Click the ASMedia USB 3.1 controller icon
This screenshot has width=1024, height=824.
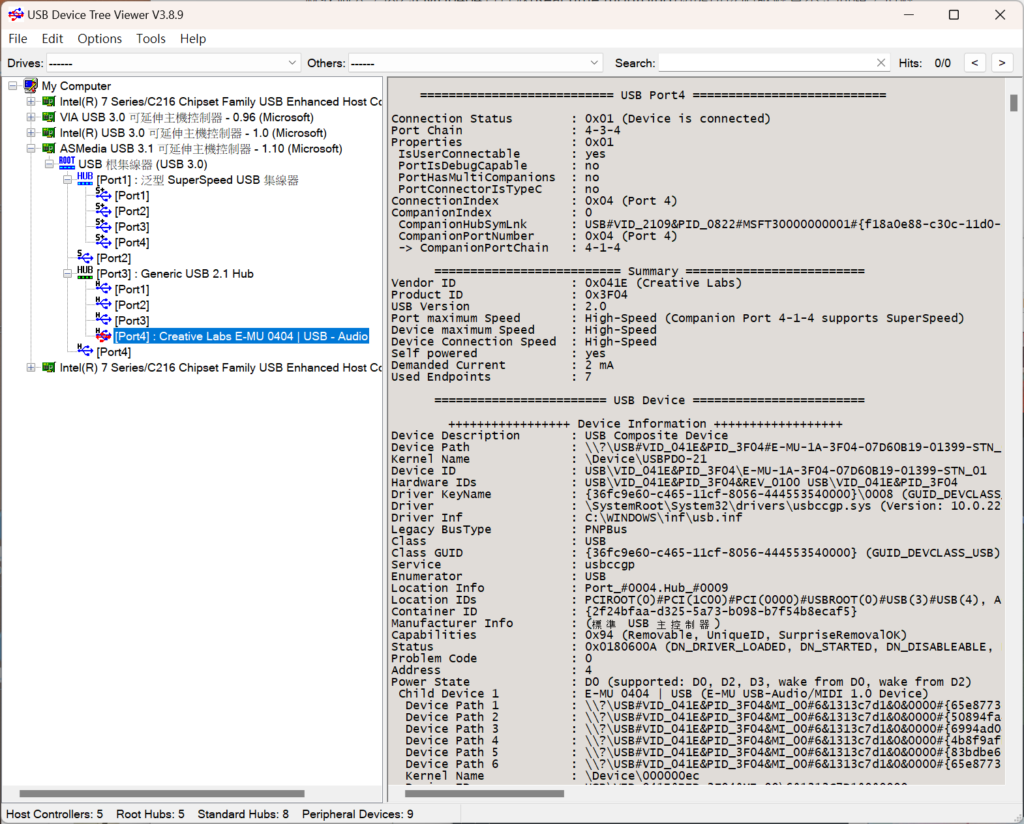point(48,148)
